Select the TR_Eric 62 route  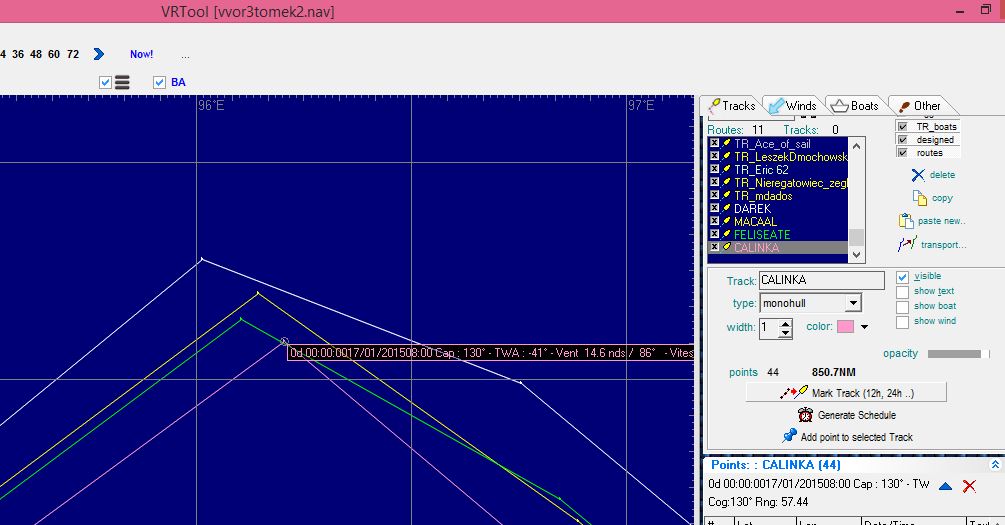pos(761,170)
